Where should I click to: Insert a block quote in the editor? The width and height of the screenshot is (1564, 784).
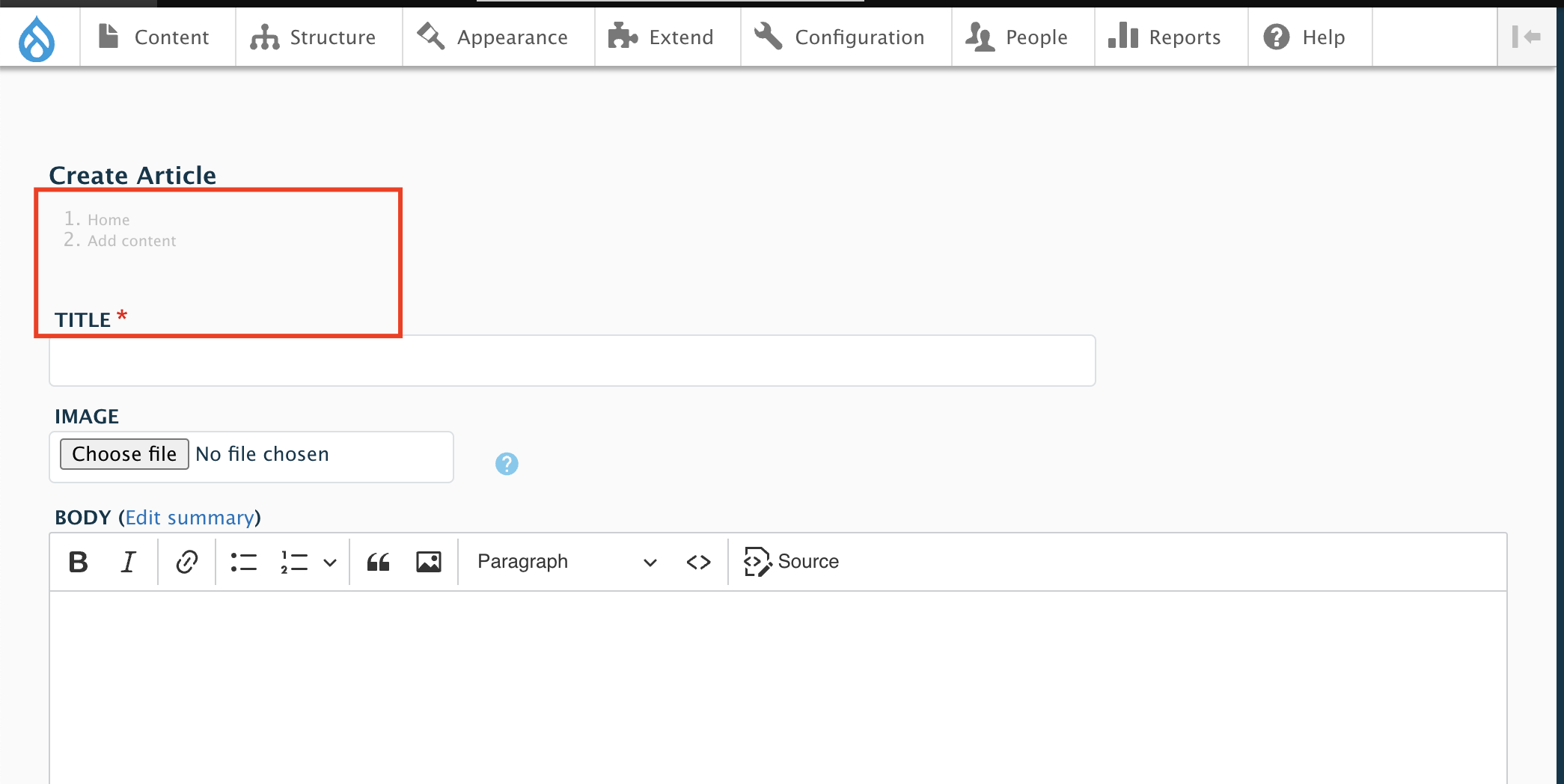pyautogui.click(x=378, y=562)
